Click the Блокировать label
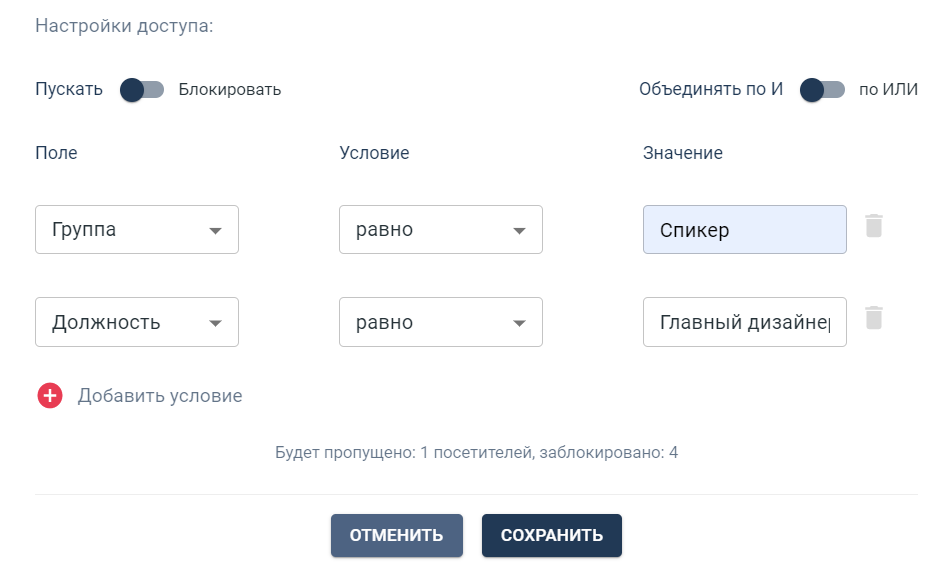This screenshot has height=570, width=951. tap(230, 90)
